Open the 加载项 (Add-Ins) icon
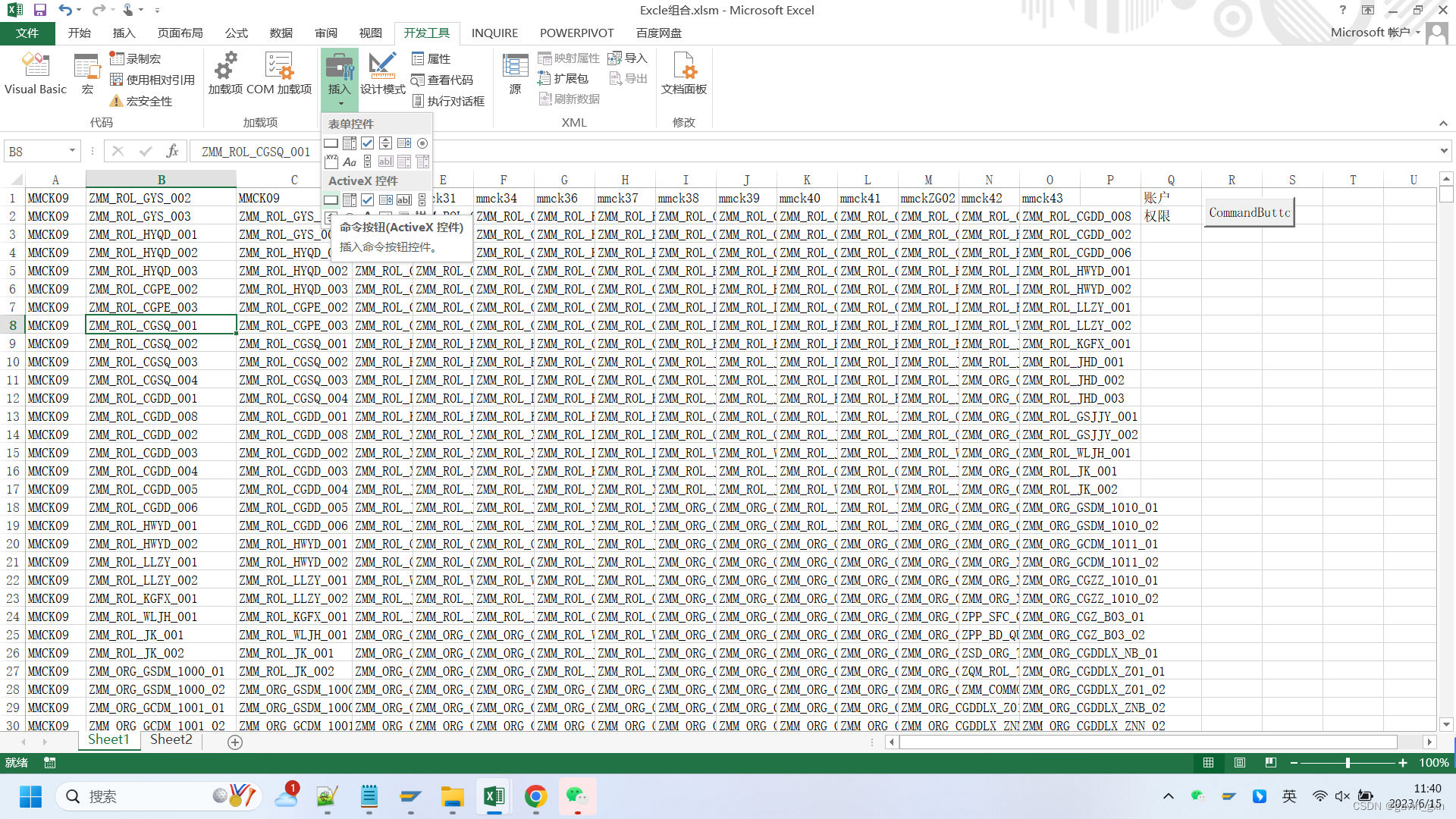The height and width of the screenshot is (819, 1456). point(224,72)
